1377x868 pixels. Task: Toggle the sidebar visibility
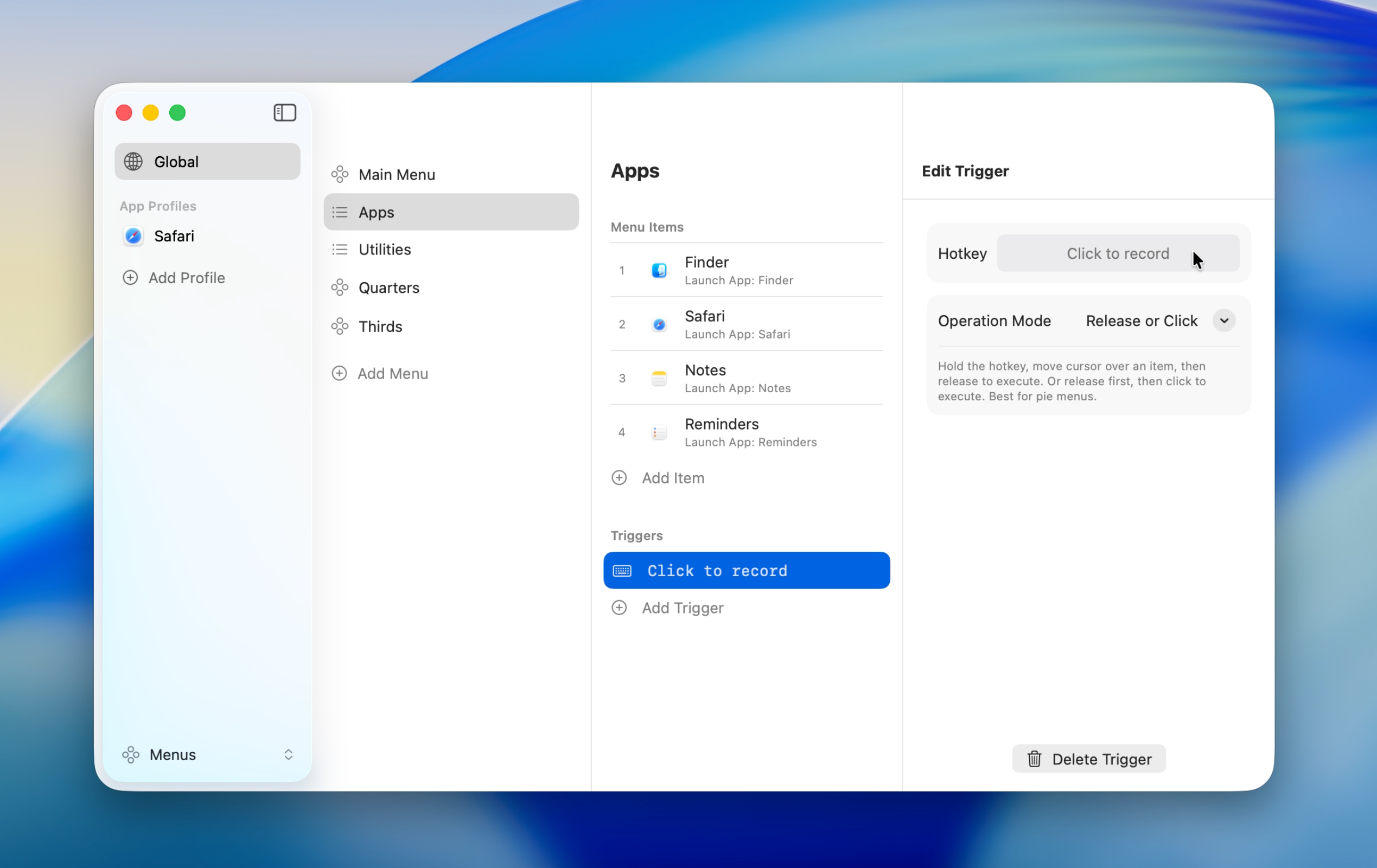click(x=284, y=112)
